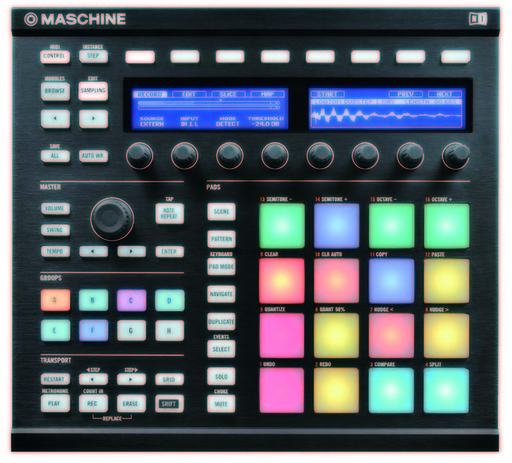Click the right arrow button below Sampling
The height and width of the screenshot is (463, 512).
click(93, 119)
